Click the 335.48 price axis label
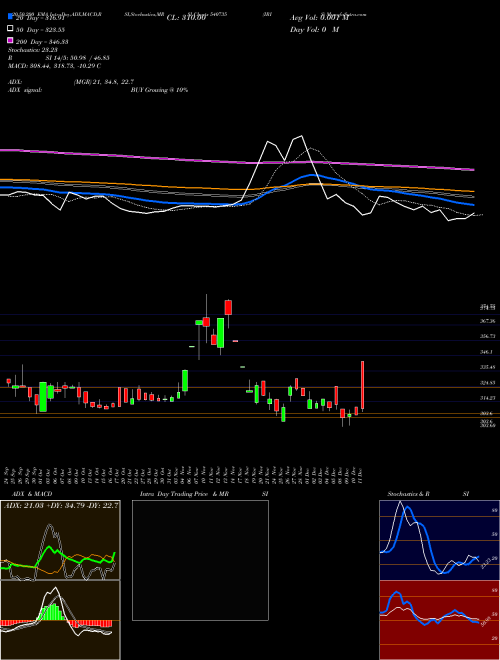500x660 pixels. 488,367
